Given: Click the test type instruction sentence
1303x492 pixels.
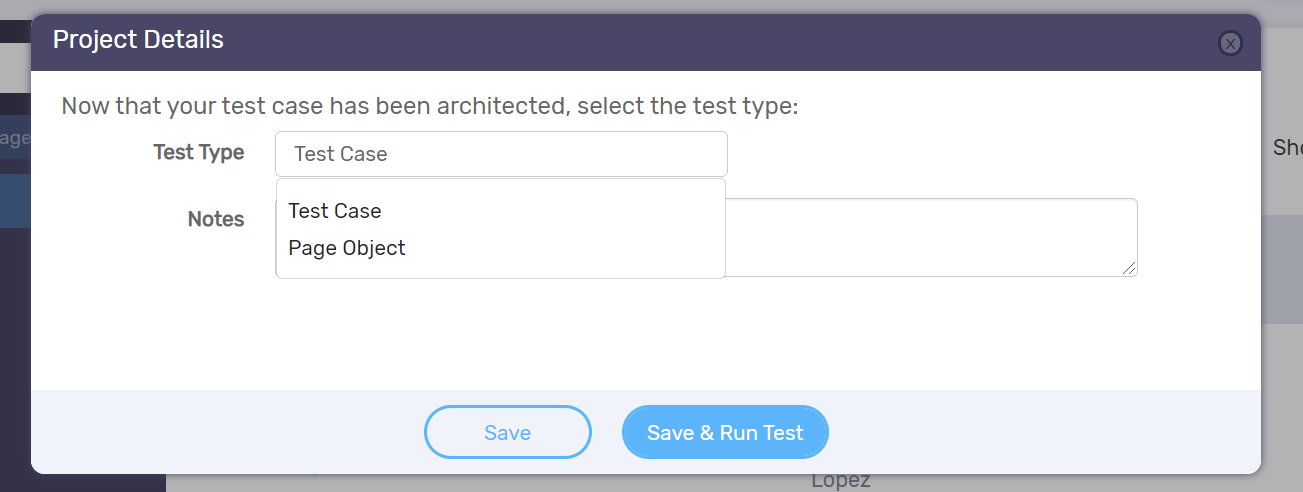Looking at the screenshot, I should click(x=429, y=106).
